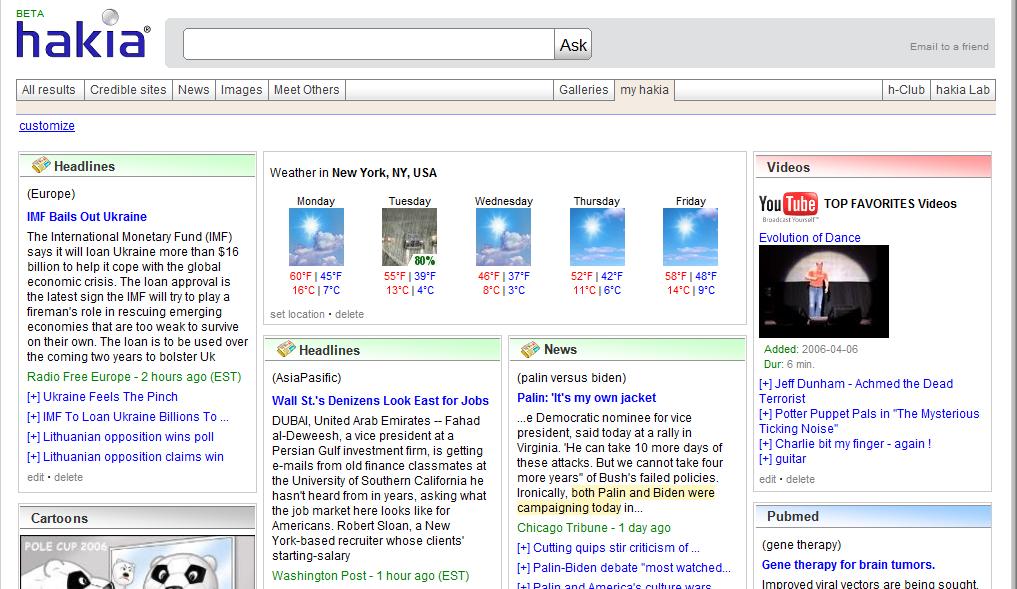
Task: Open the customize link
Action: click(47, 126)
